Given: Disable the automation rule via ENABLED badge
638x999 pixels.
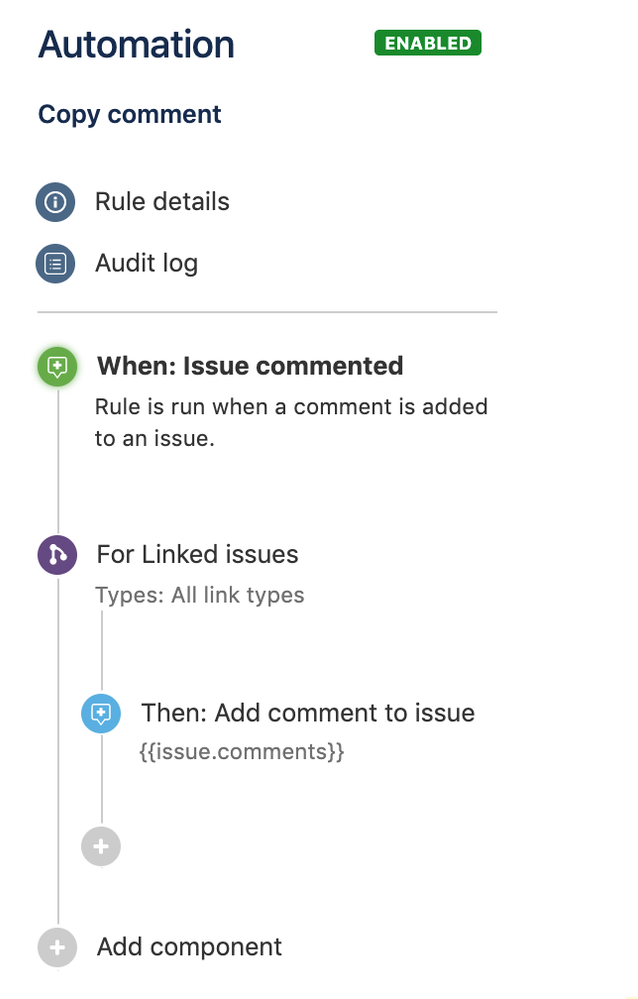Looking at the screenshot, I should [x=427, y=42].
